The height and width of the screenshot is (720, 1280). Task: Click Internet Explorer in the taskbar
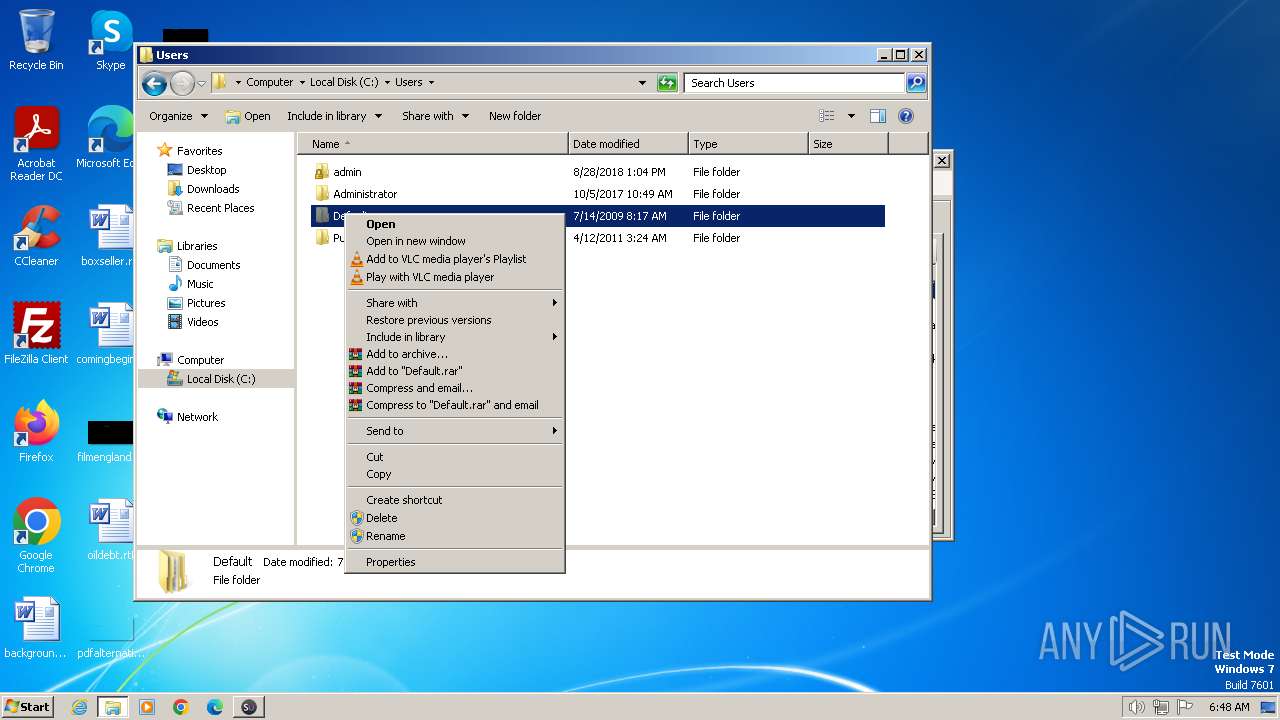[79, 707]
